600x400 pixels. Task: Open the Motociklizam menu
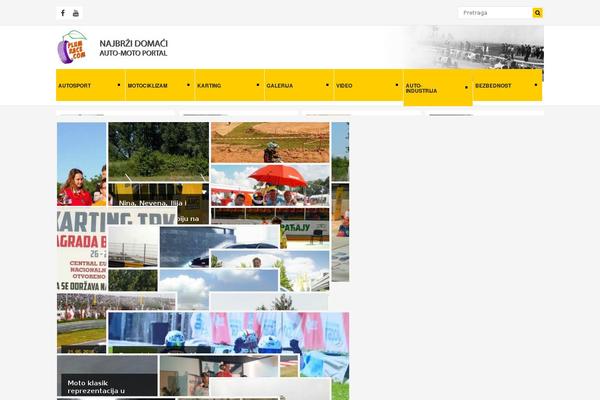[x=160, y=85]
